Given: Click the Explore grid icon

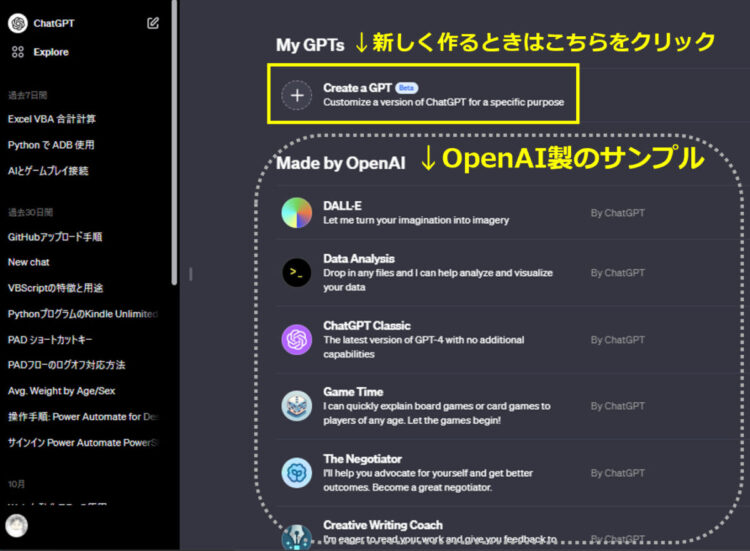Looking at the screenshot, I should pyautogui.click(x=18, y=52).
